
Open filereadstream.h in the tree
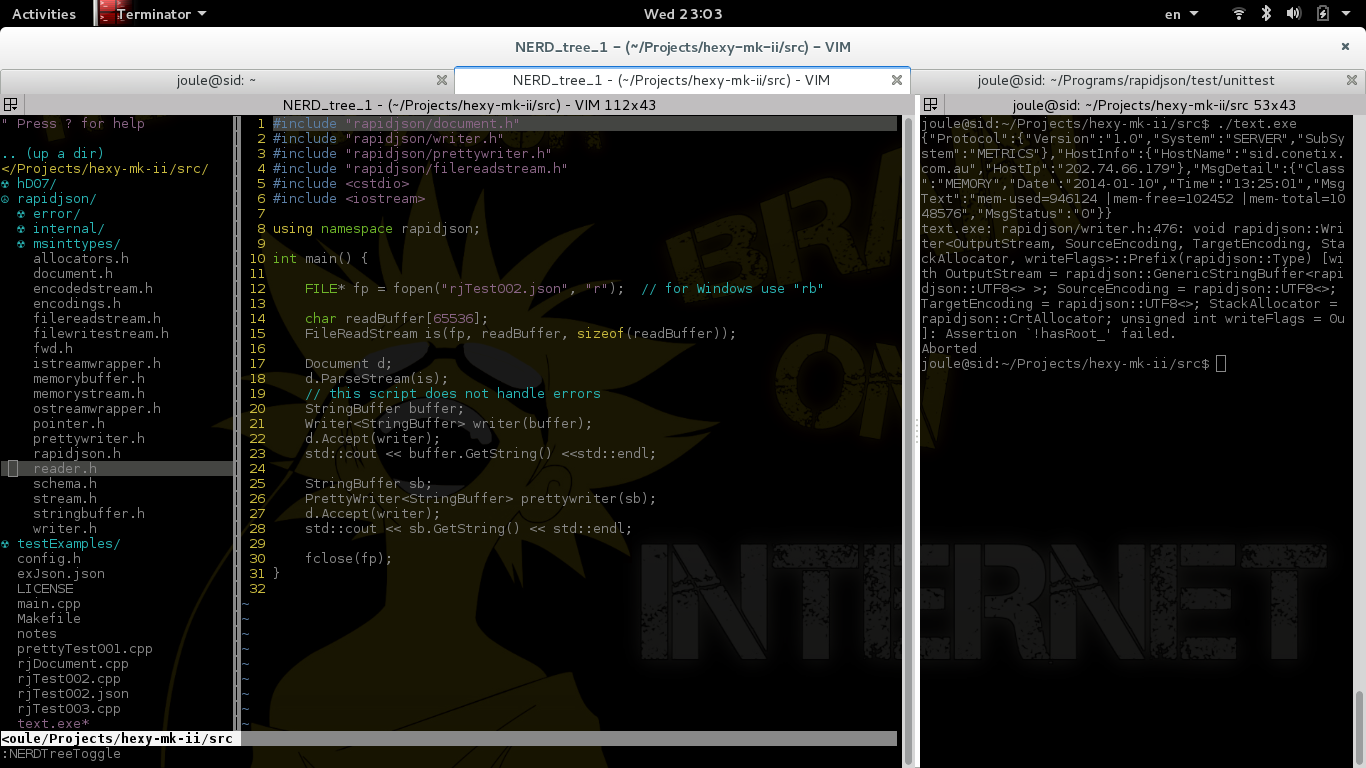tap(97, 318)
